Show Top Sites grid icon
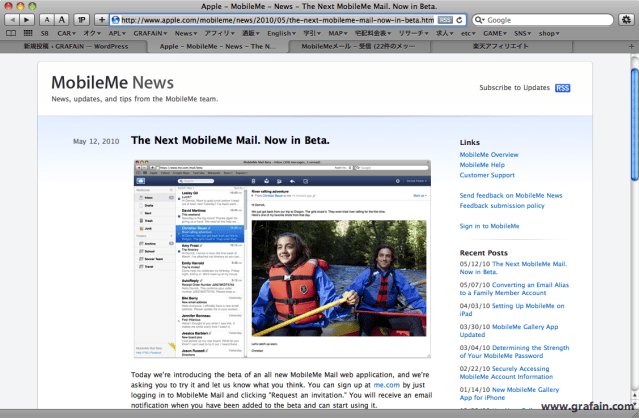 (x=28, y=33)
